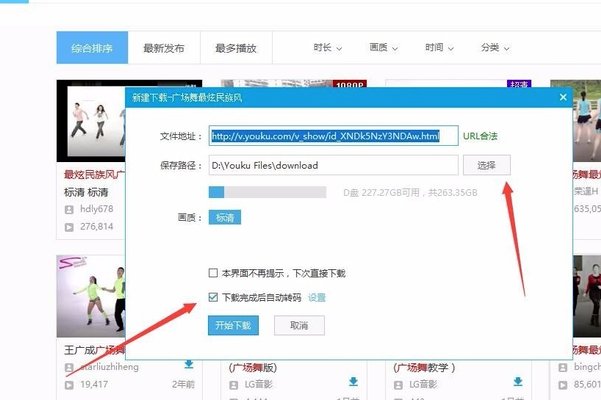Viewport: 601px width, 400px height.
Task: Click uploader name hdly678
Action: tap(97, 209)
